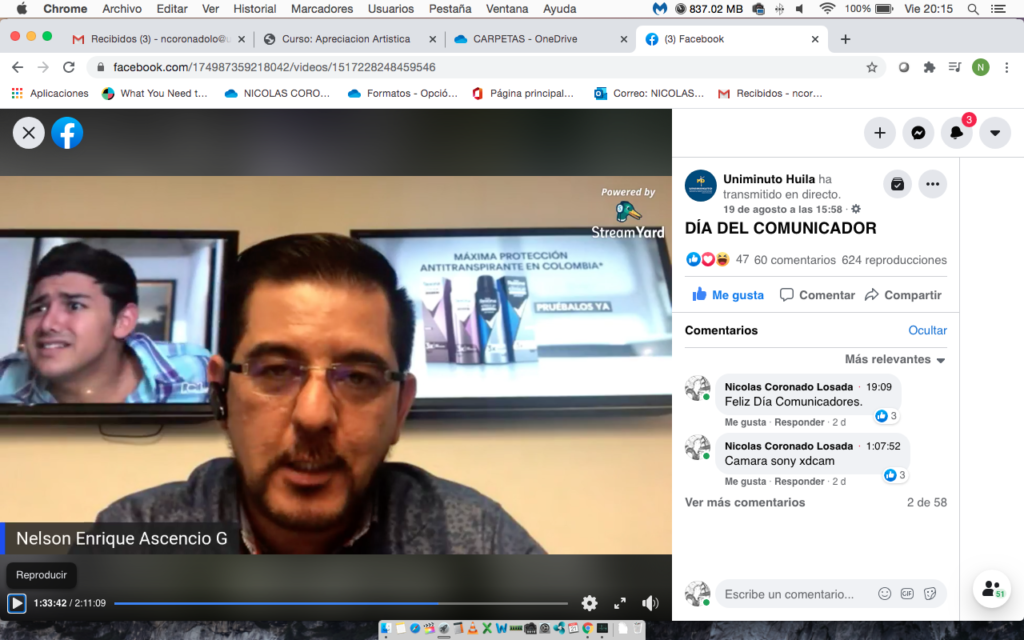Reply to the 'Camara sony xdcam' comment
Screen dimensions: 1024x640
[799, 481]
